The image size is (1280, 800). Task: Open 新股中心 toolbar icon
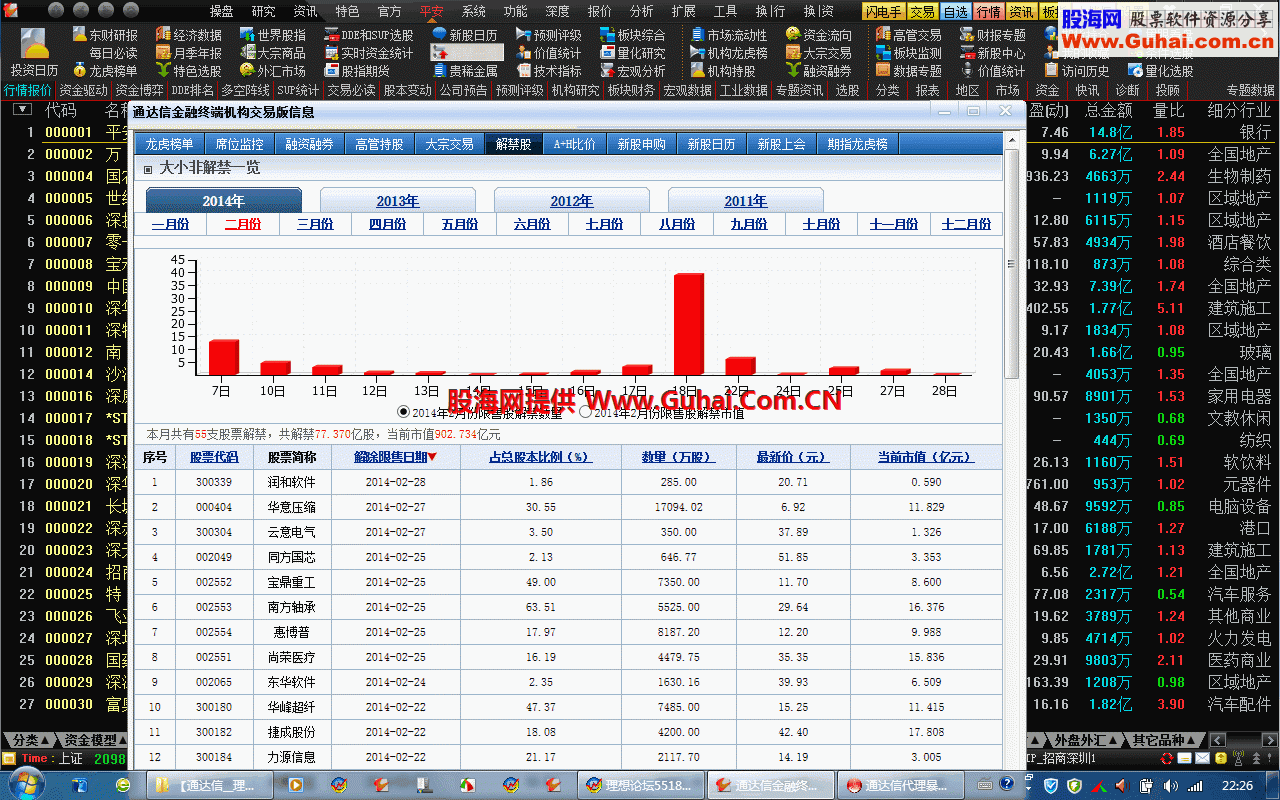click(993, 53)
